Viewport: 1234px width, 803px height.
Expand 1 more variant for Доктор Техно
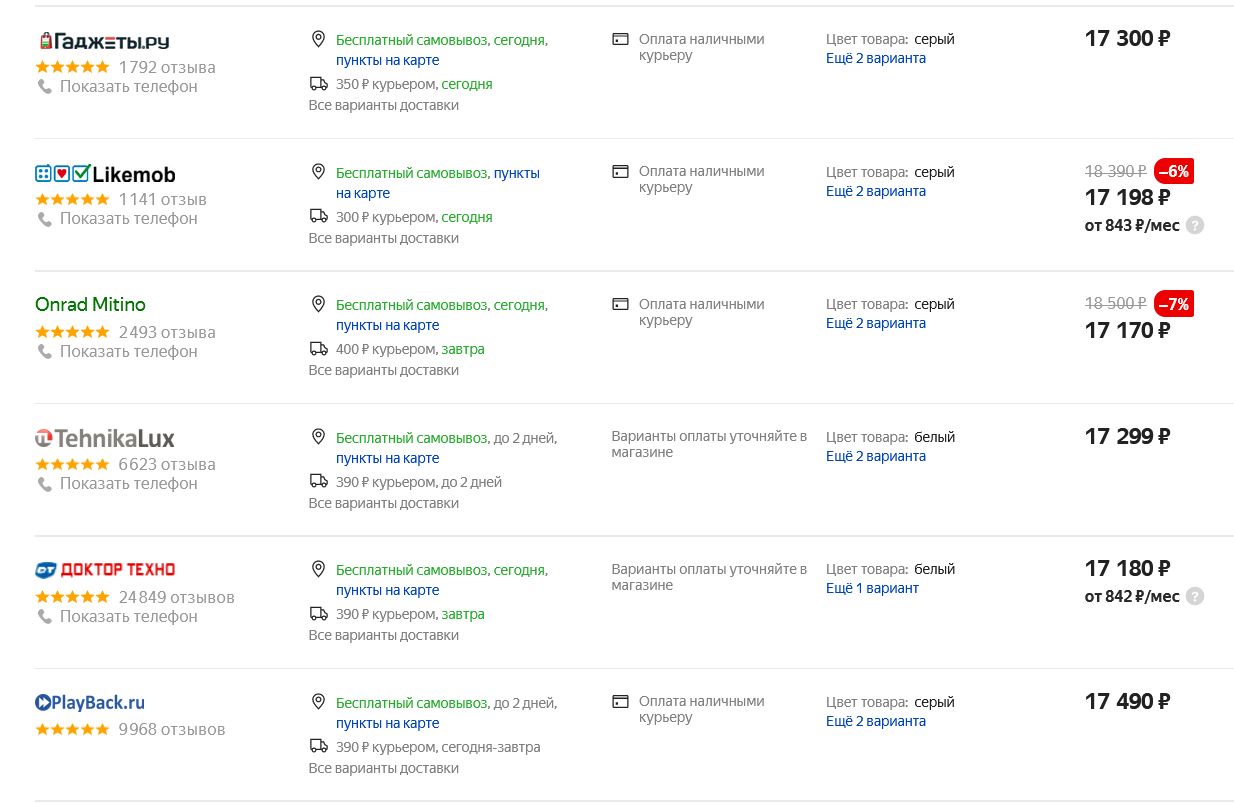871,588
